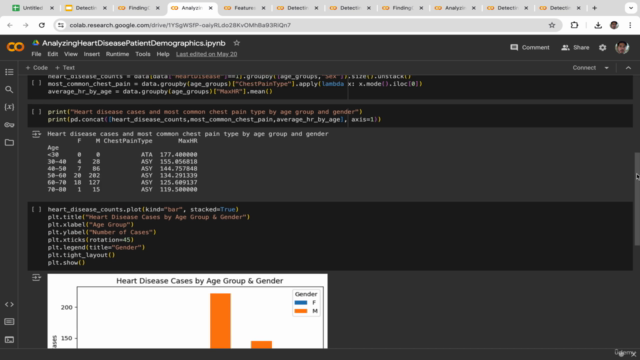Open the table of contents sidebar icon
Viewport: 640px width, 360px height.
(9, 72)
